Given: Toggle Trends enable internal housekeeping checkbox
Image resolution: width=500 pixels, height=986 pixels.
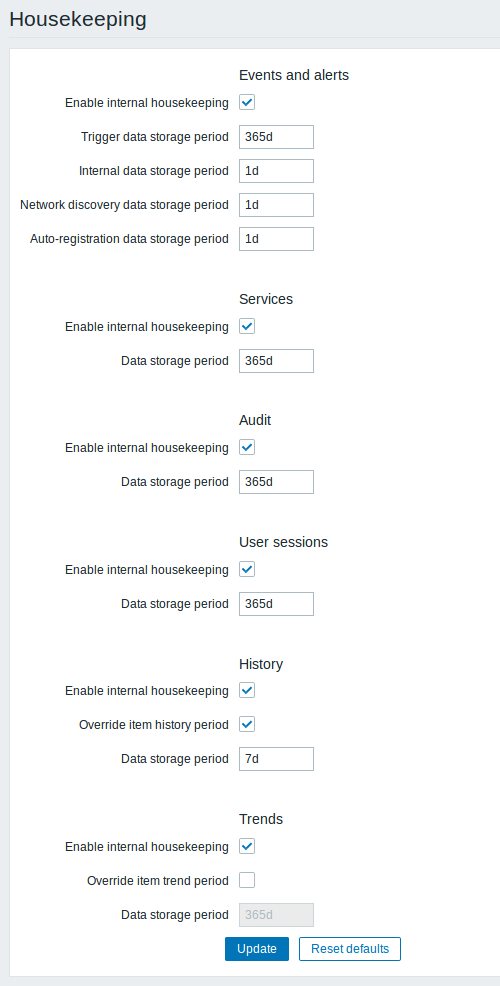Looking at the screenshot, I should point(247,846).
